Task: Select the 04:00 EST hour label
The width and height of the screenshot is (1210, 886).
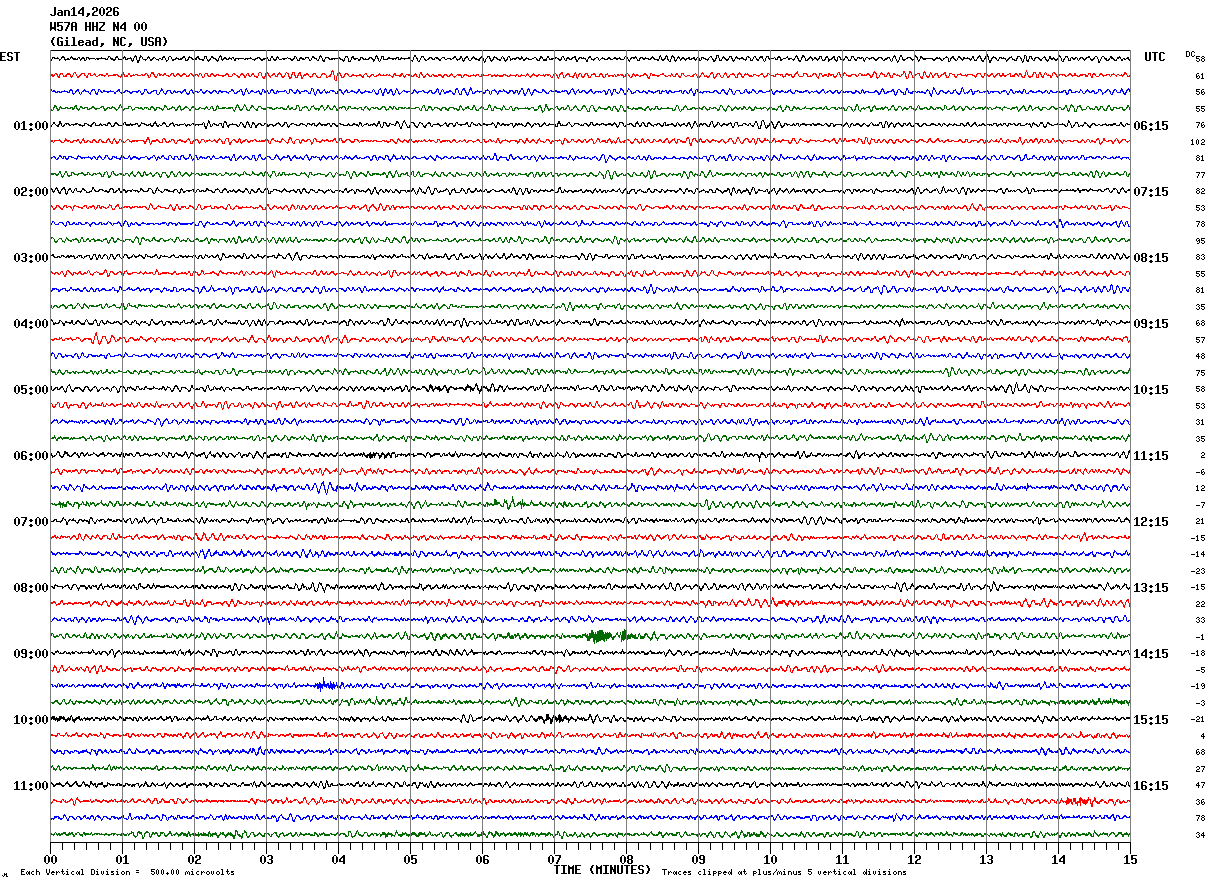Action: [31, 324]
